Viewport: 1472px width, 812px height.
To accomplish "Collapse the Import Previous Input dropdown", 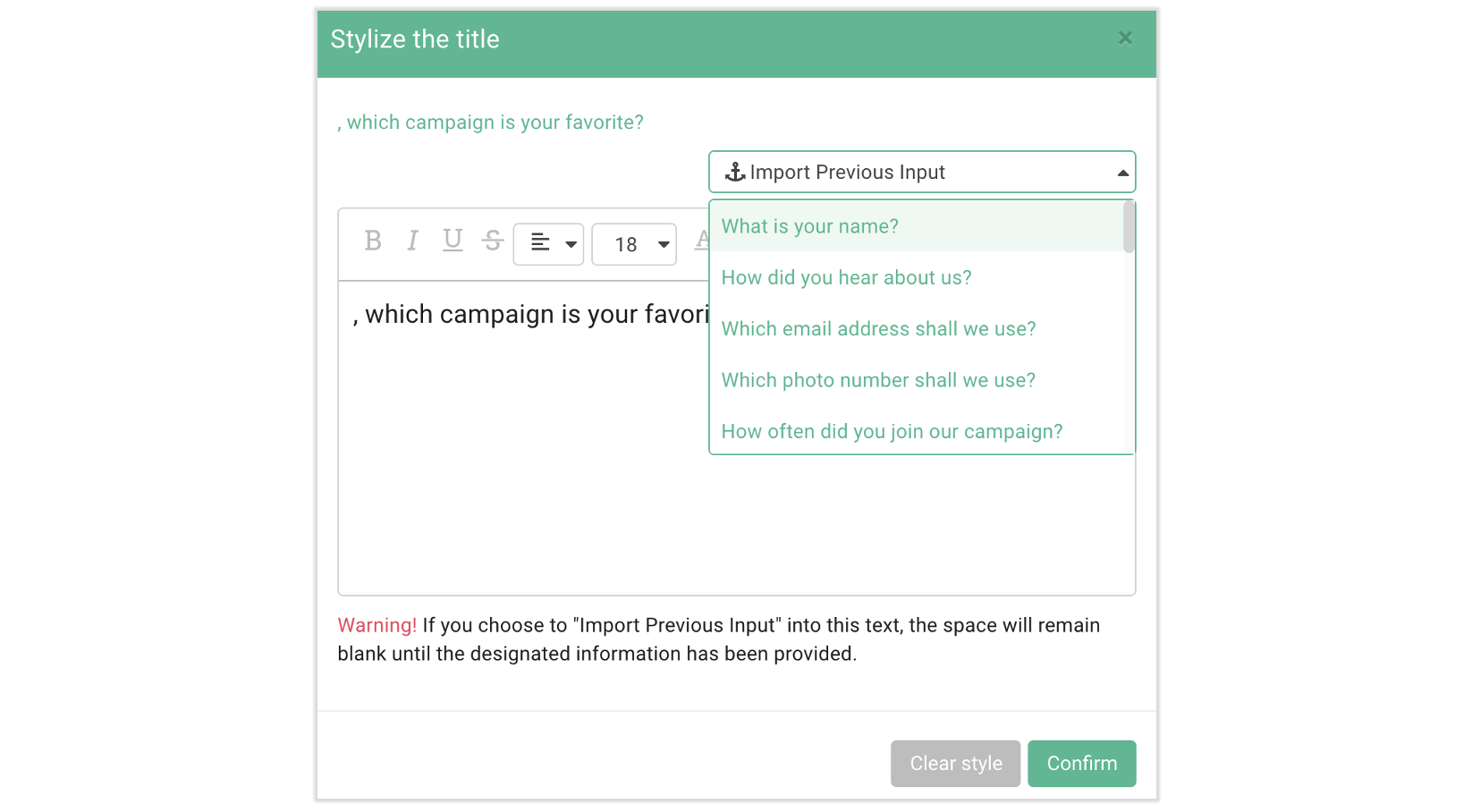I will point(922,172).
